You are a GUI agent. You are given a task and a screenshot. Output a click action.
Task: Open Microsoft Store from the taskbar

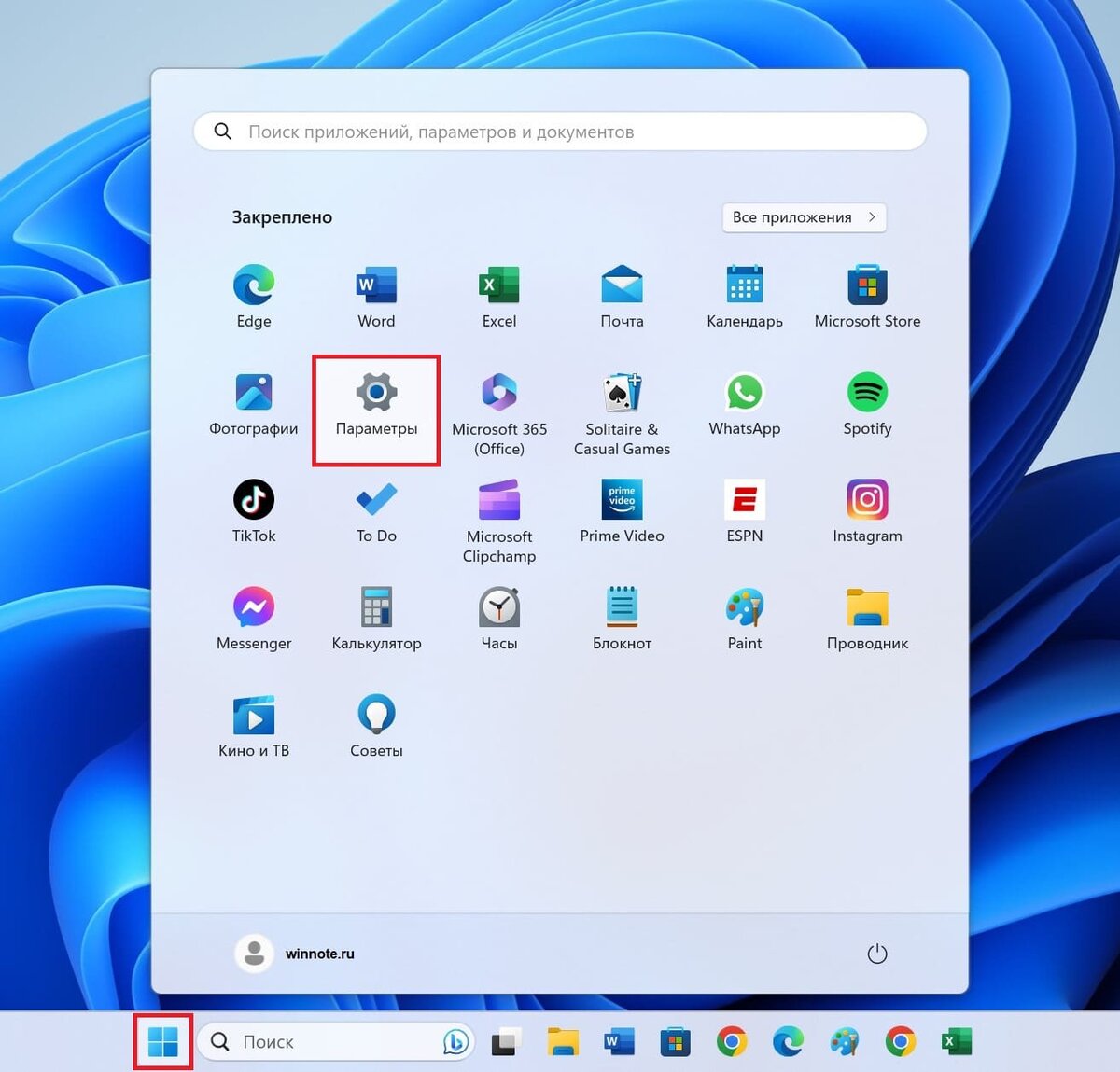point(675,1041)
